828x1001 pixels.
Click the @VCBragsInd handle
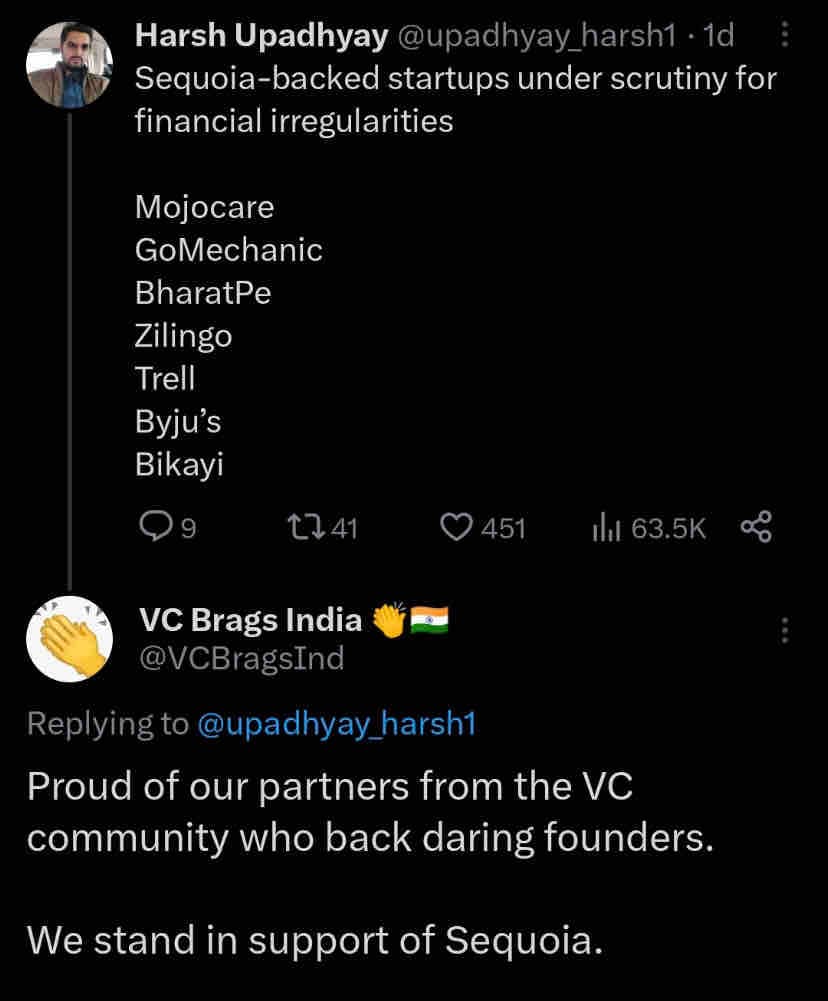coord(244,658)
